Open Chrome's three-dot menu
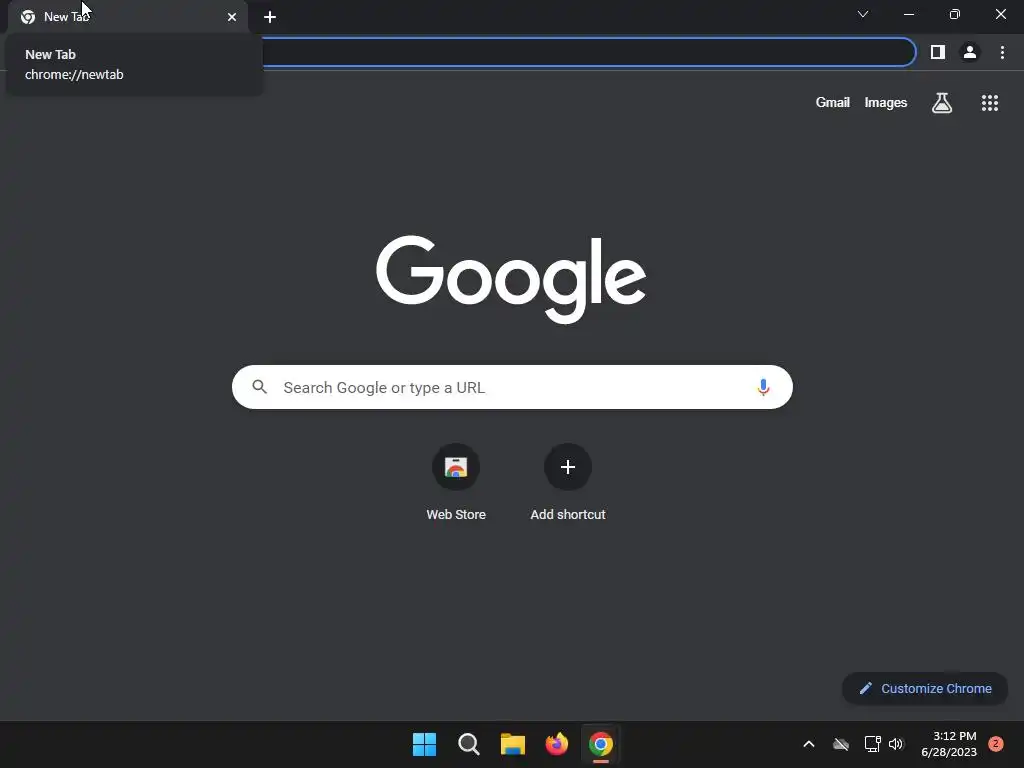The height and width of the screenshot is (768, 1024). [1002, 52]
